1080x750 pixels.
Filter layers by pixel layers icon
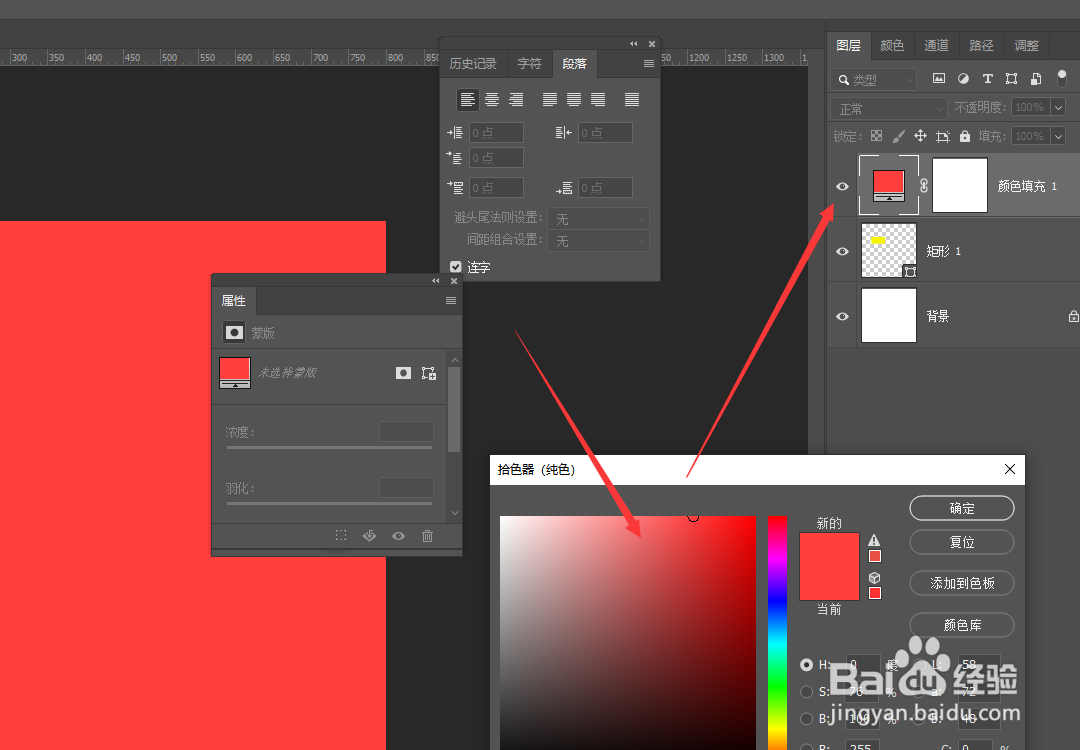pyautogui.click(x=939, y=79)
